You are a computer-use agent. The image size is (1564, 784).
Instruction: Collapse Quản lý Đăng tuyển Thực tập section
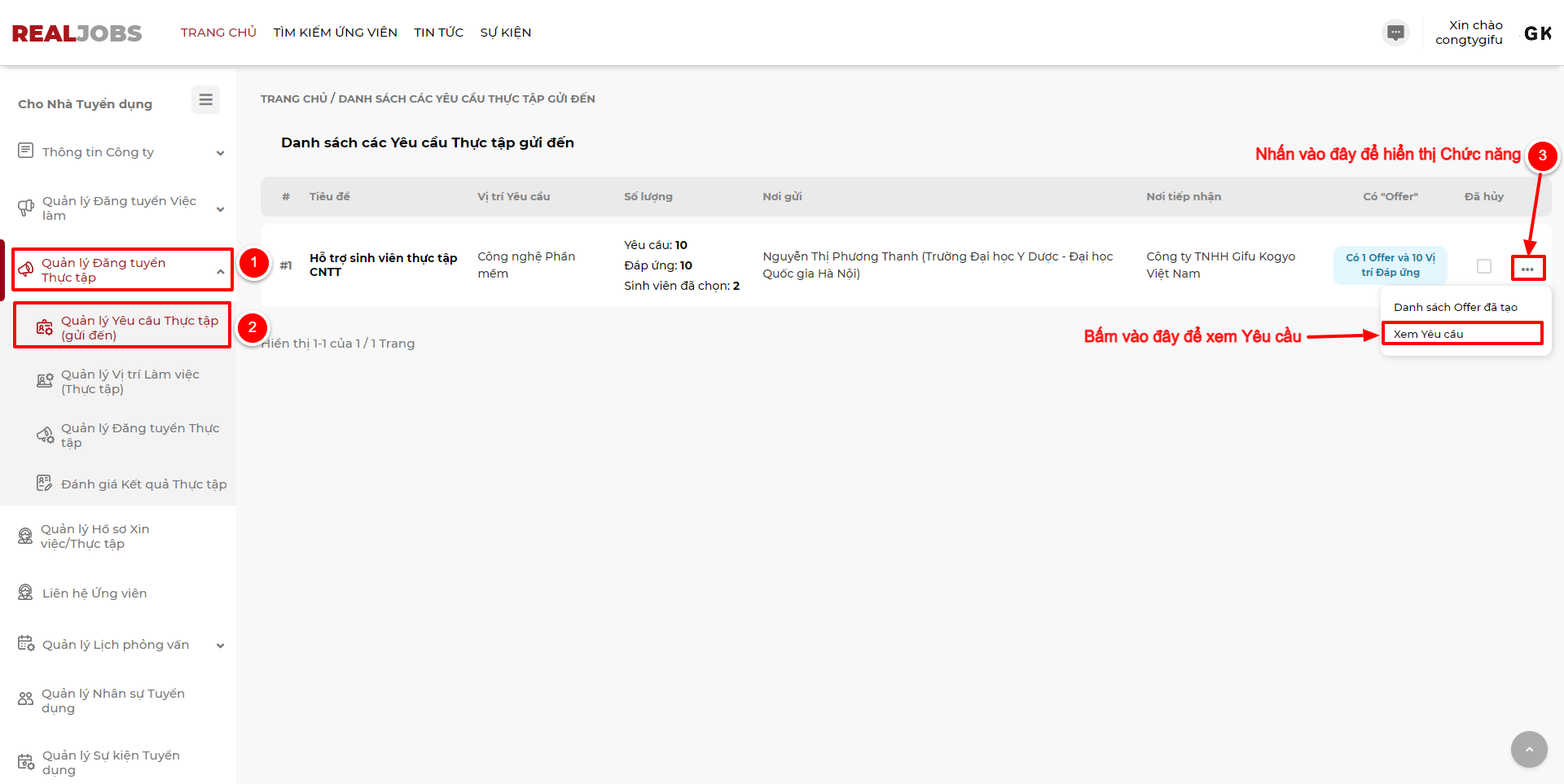[x=122, y=270]
